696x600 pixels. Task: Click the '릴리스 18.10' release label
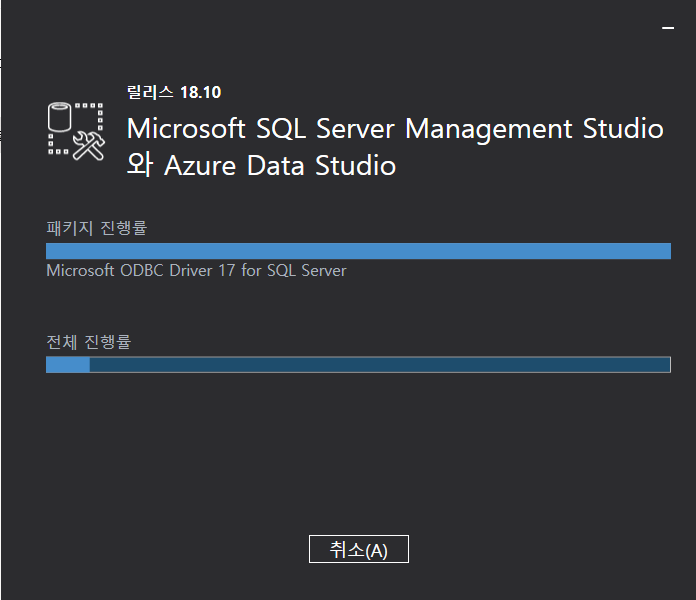pos(174,92)
